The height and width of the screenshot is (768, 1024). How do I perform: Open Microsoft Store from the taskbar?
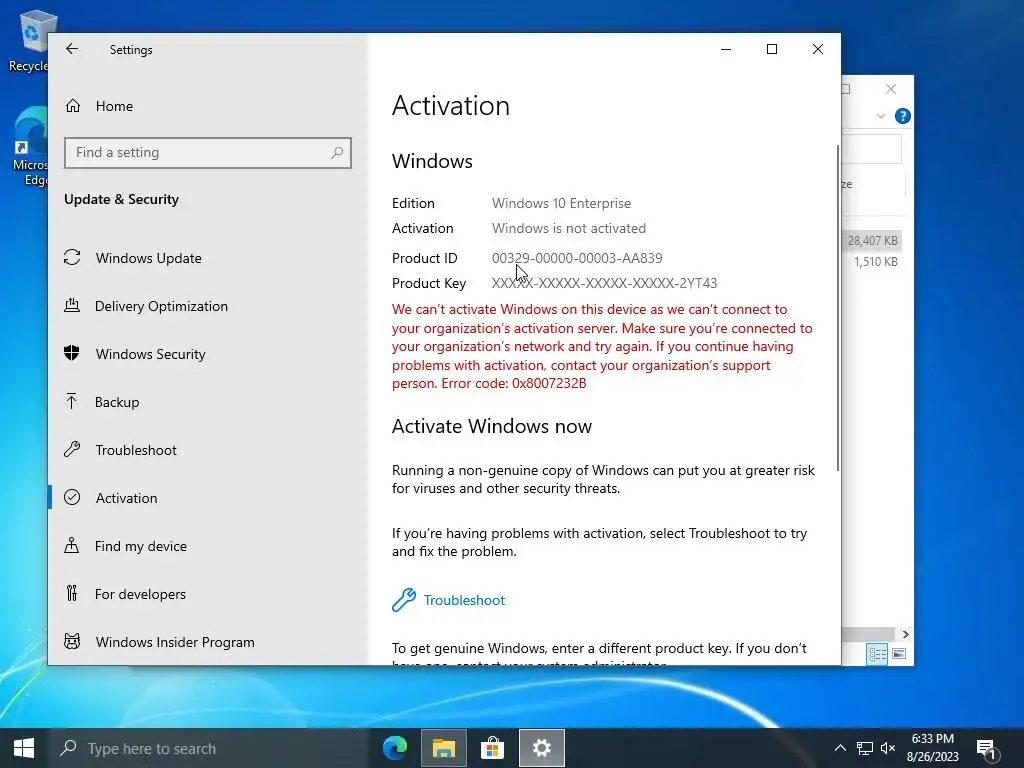pos(492,748)
